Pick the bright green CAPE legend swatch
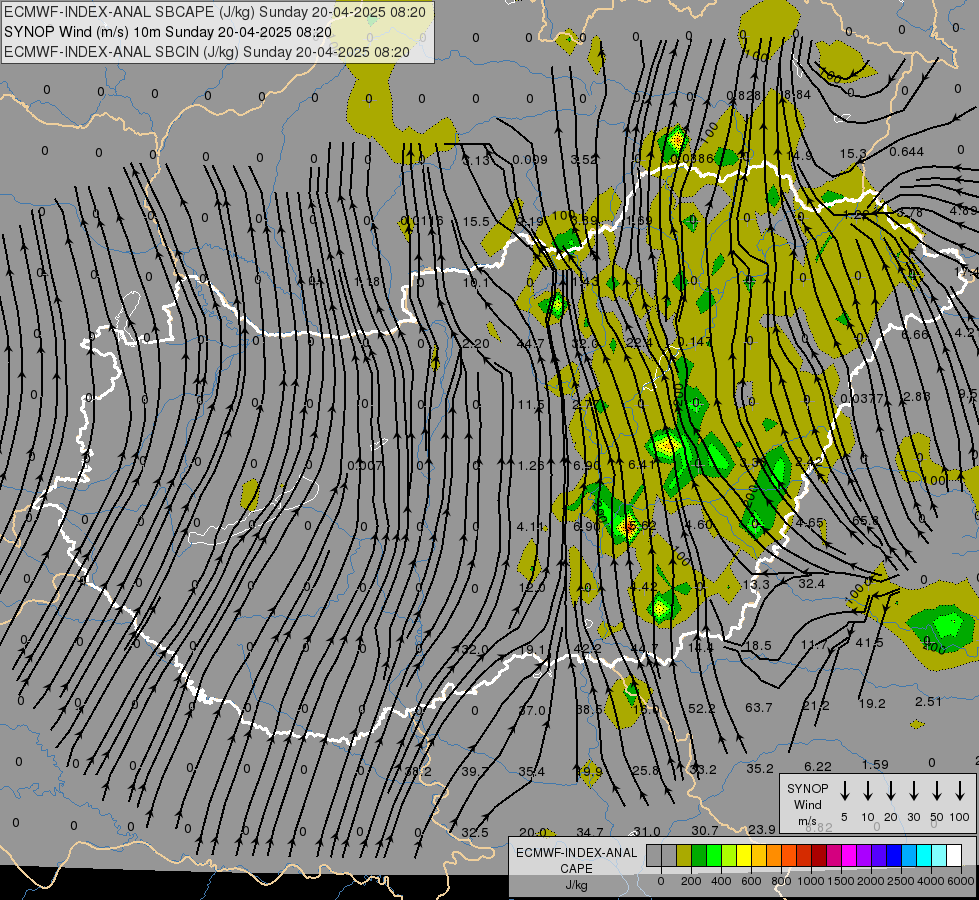This screenshot has height=900, width=979. click(714, 855)
